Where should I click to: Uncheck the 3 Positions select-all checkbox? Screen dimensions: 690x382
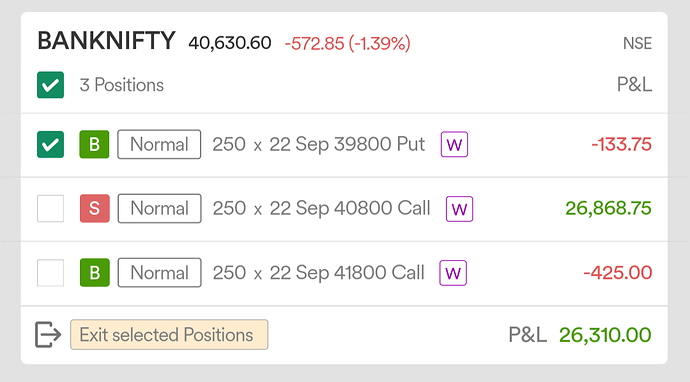coord(50,85)
